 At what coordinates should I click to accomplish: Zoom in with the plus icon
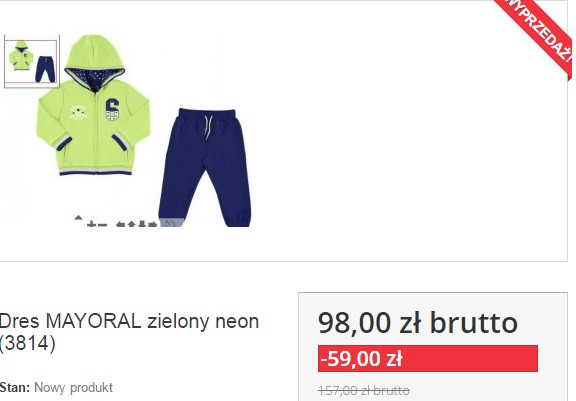pyautogui.click(x=91, y=224)
